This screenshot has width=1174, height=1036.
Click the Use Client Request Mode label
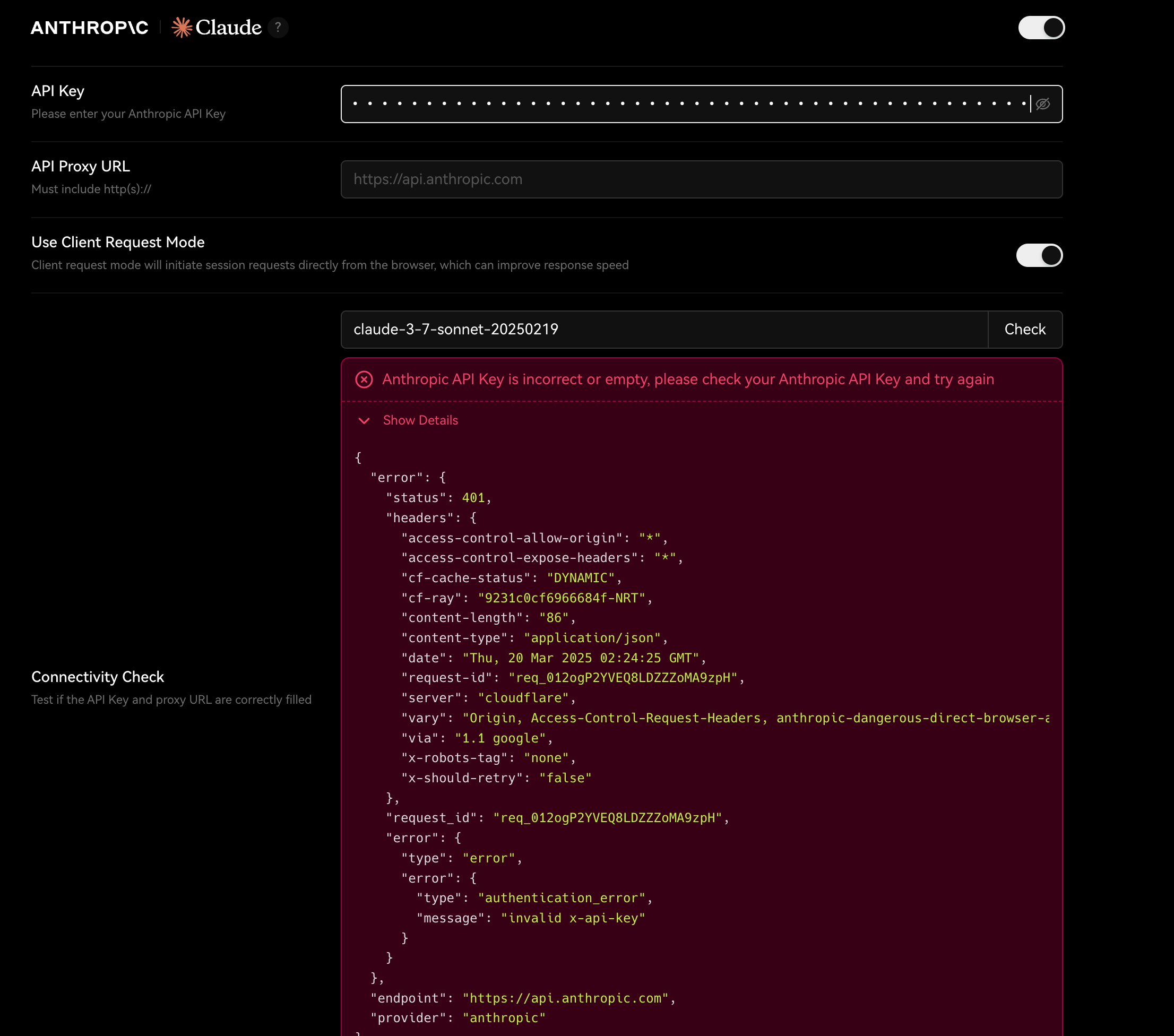click(x=118, y=242)
